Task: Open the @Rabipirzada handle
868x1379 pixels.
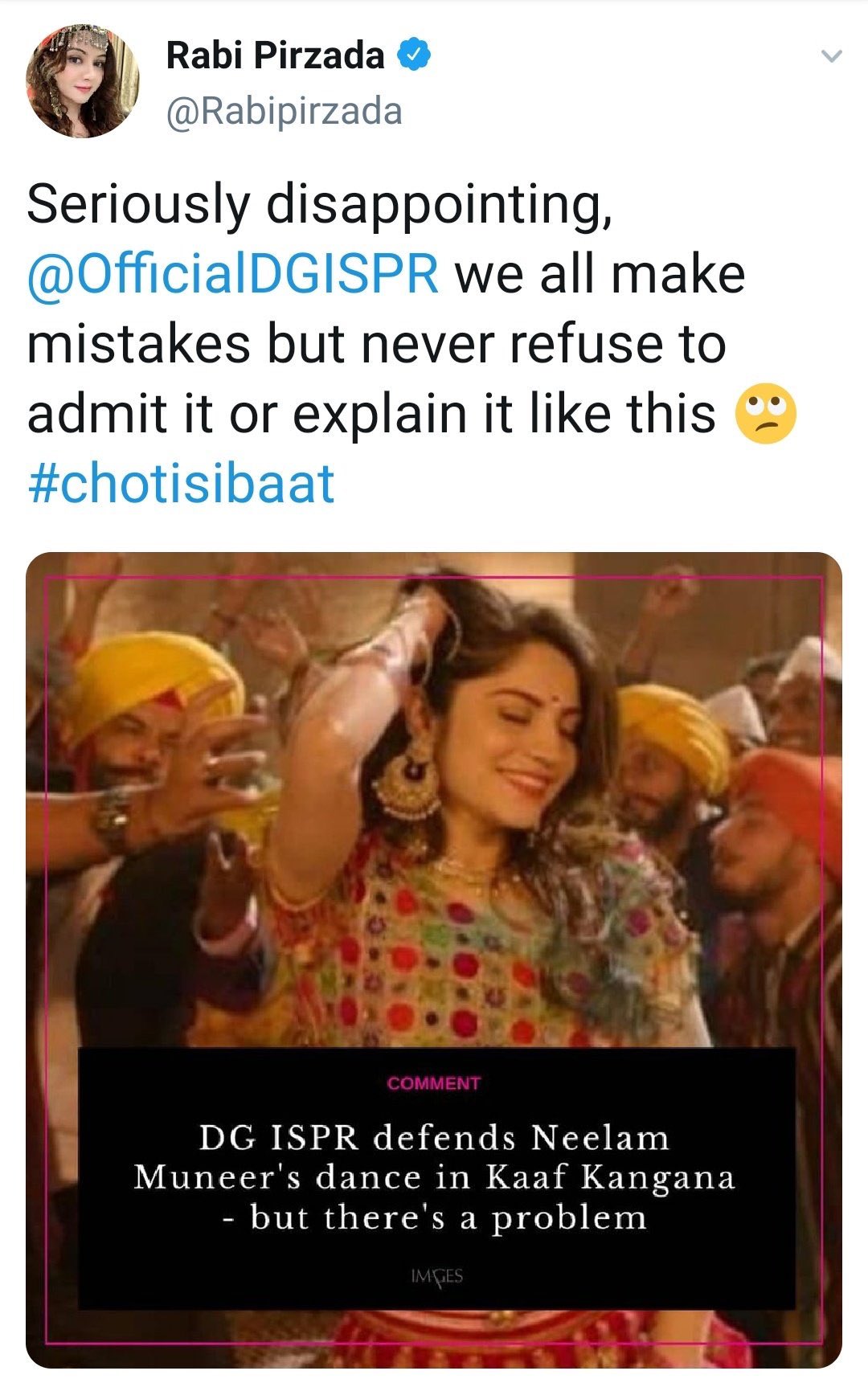Action: [x=284, y=112]
